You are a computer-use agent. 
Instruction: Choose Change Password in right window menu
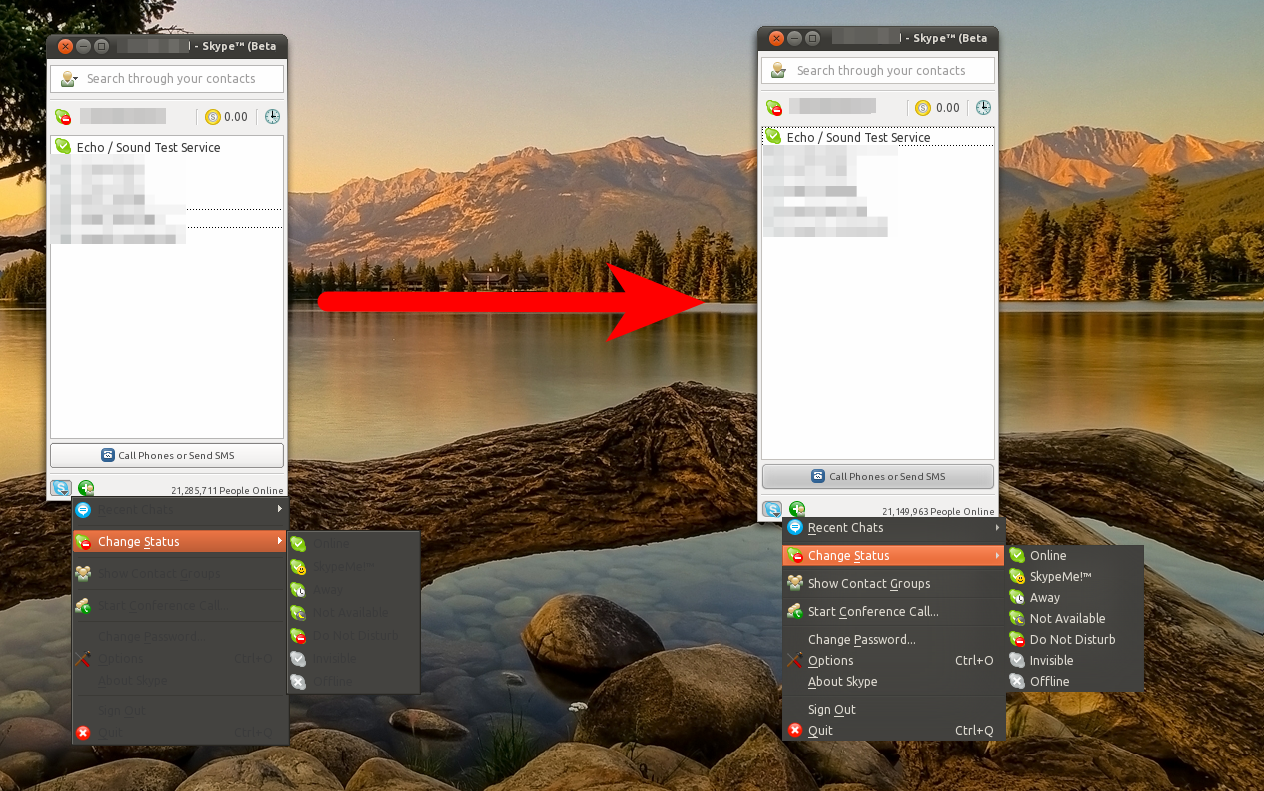pyautogui.click(x=894, y=639)
